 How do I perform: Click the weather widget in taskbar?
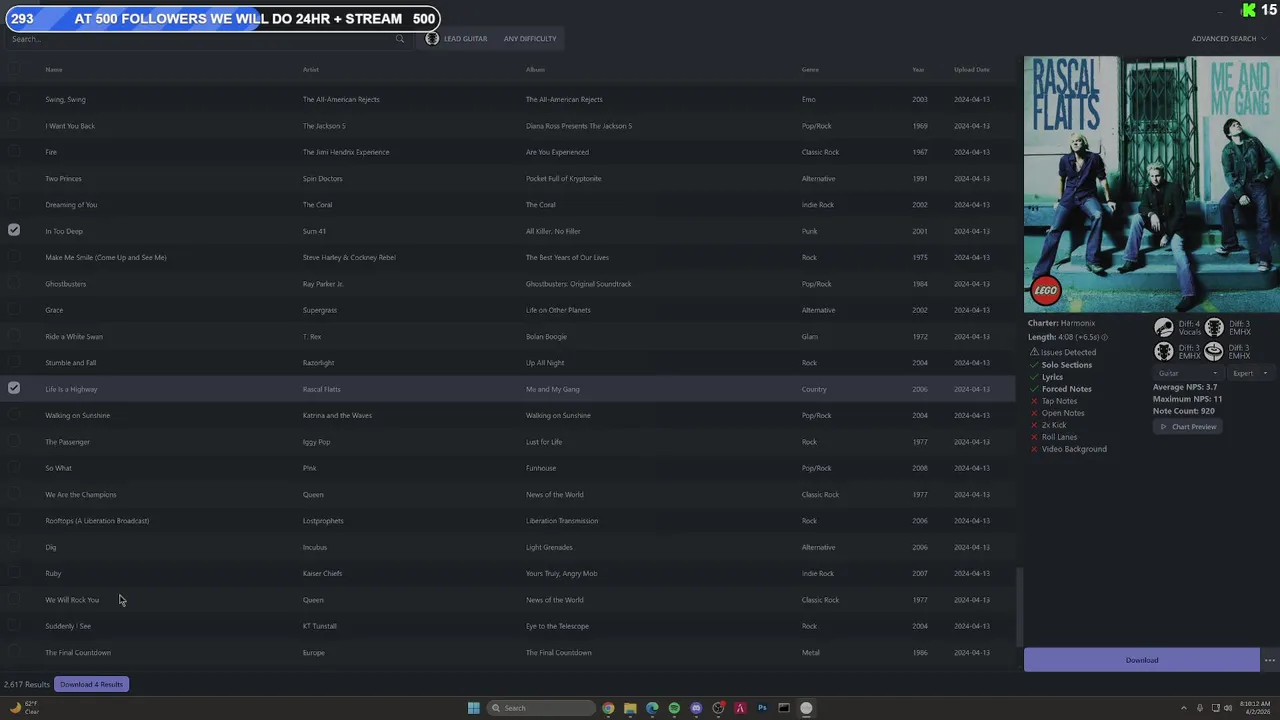pos(24,708)
